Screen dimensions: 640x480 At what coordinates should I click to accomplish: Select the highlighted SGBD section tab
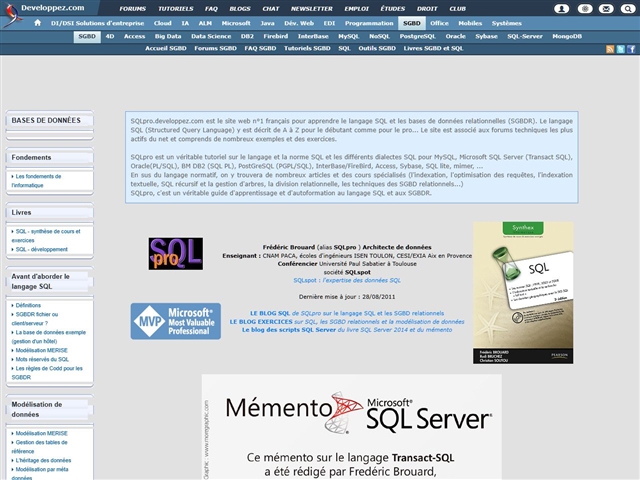point(411,23)
